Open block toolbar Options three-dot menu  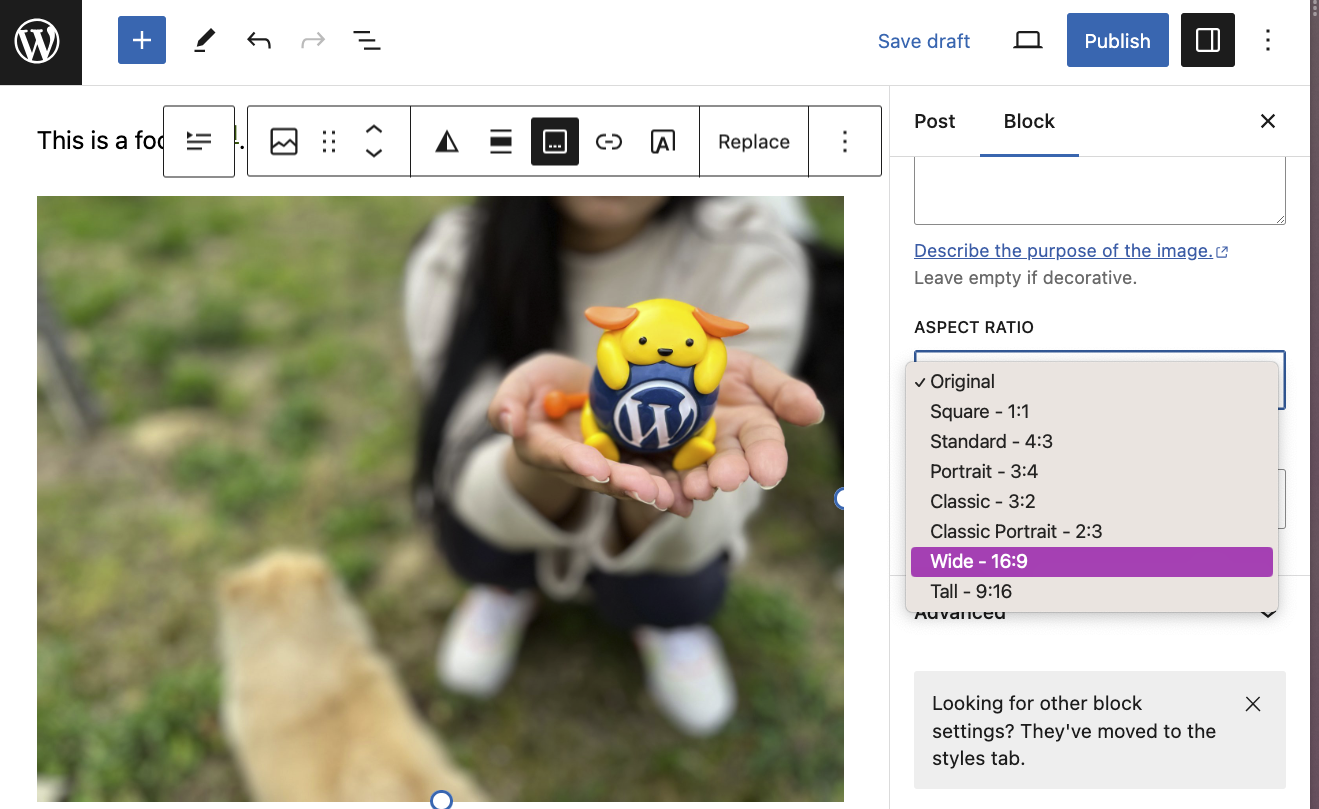coord(844,142)
